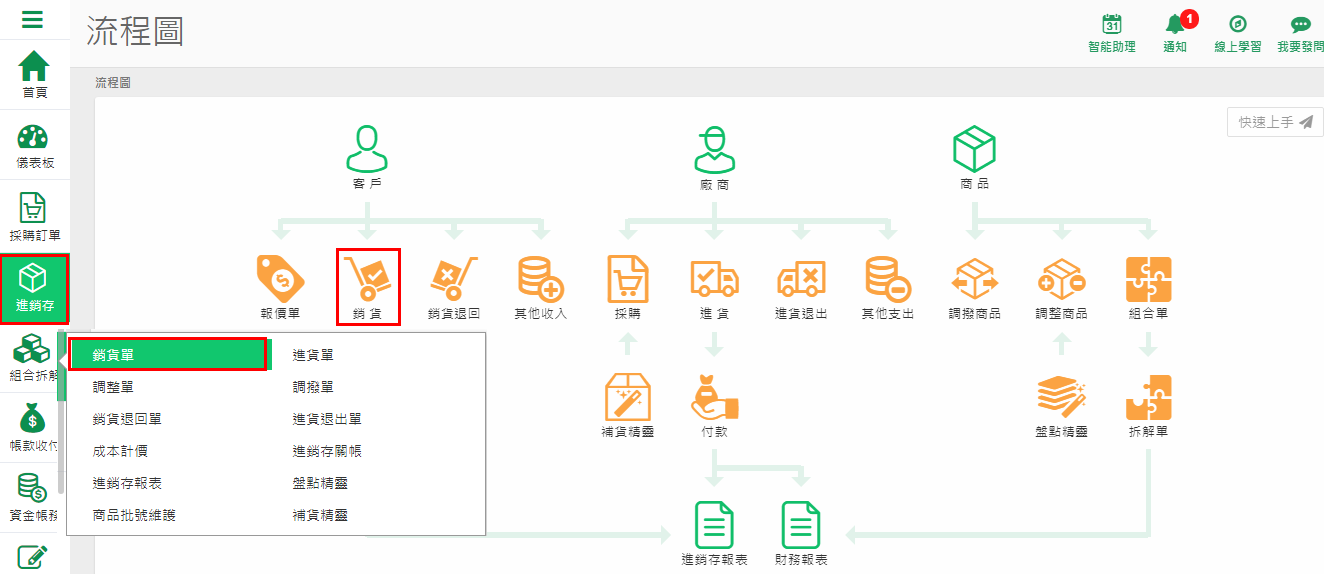Open 盤點精靈 flowchart icon
The height and width of the screenshot is (574, 1324).
pos(1062,398)
